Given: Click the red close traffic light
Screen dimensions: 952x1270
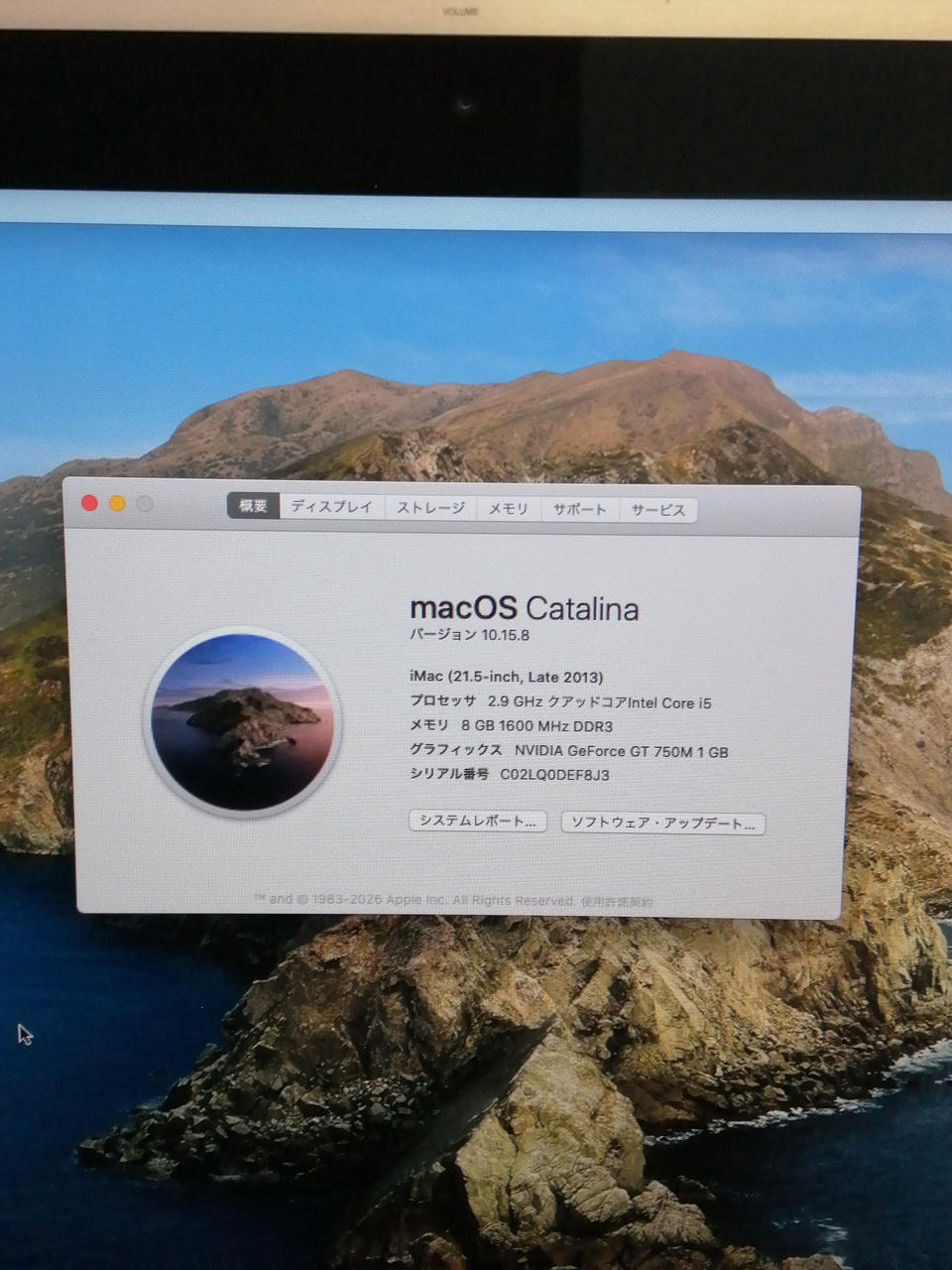Looking at the screenshot, I should (91, 503).
